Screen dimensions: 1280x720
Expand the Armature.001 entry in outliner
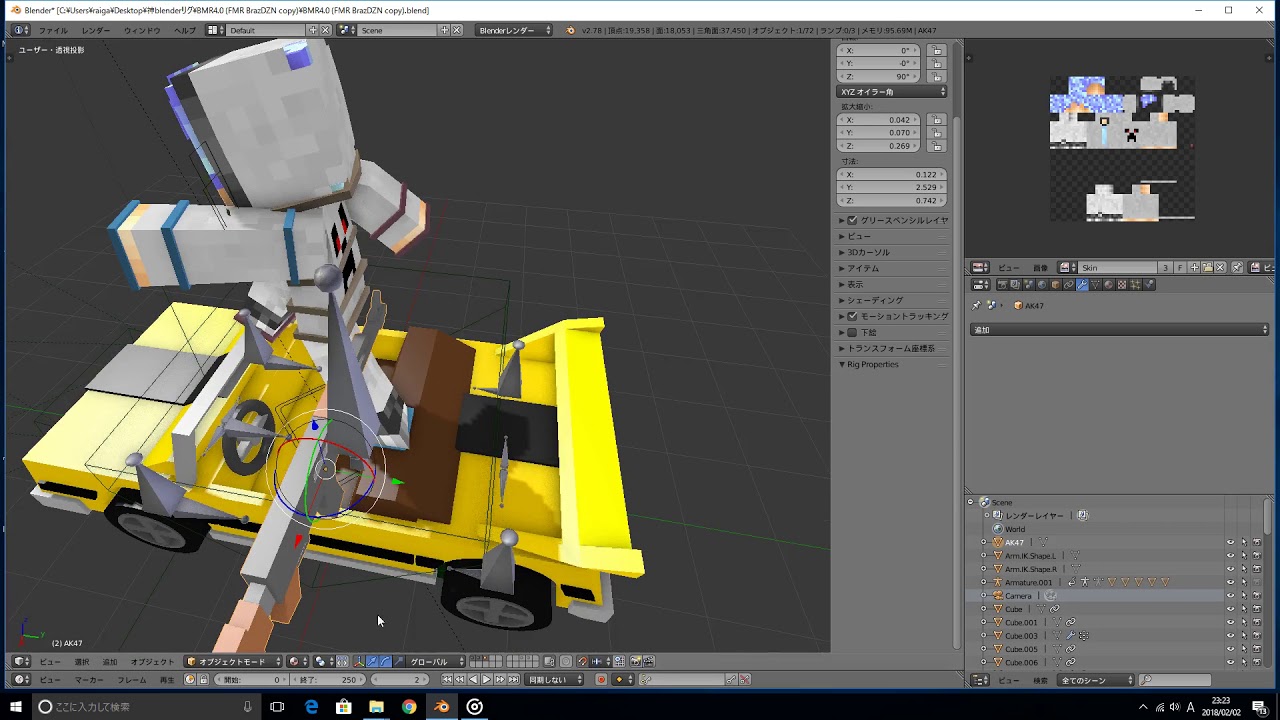pyautogui.click(x=985, y=581)
